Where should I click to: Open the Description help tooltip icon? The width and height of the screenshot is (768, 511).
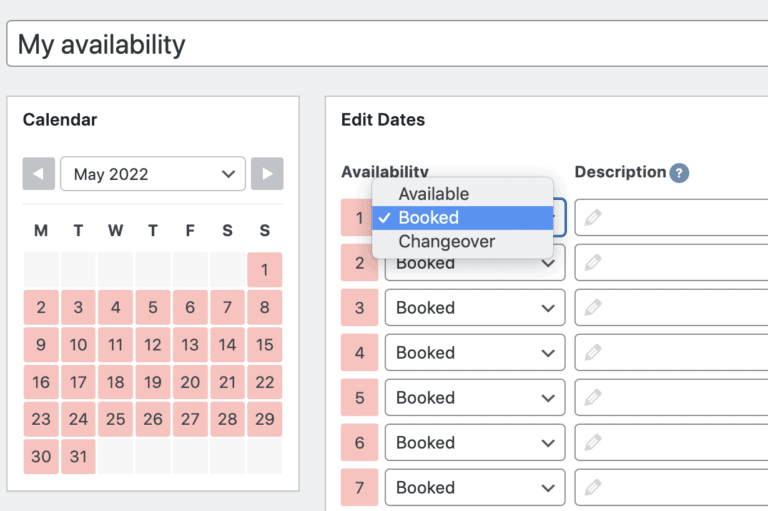(679, 173)
